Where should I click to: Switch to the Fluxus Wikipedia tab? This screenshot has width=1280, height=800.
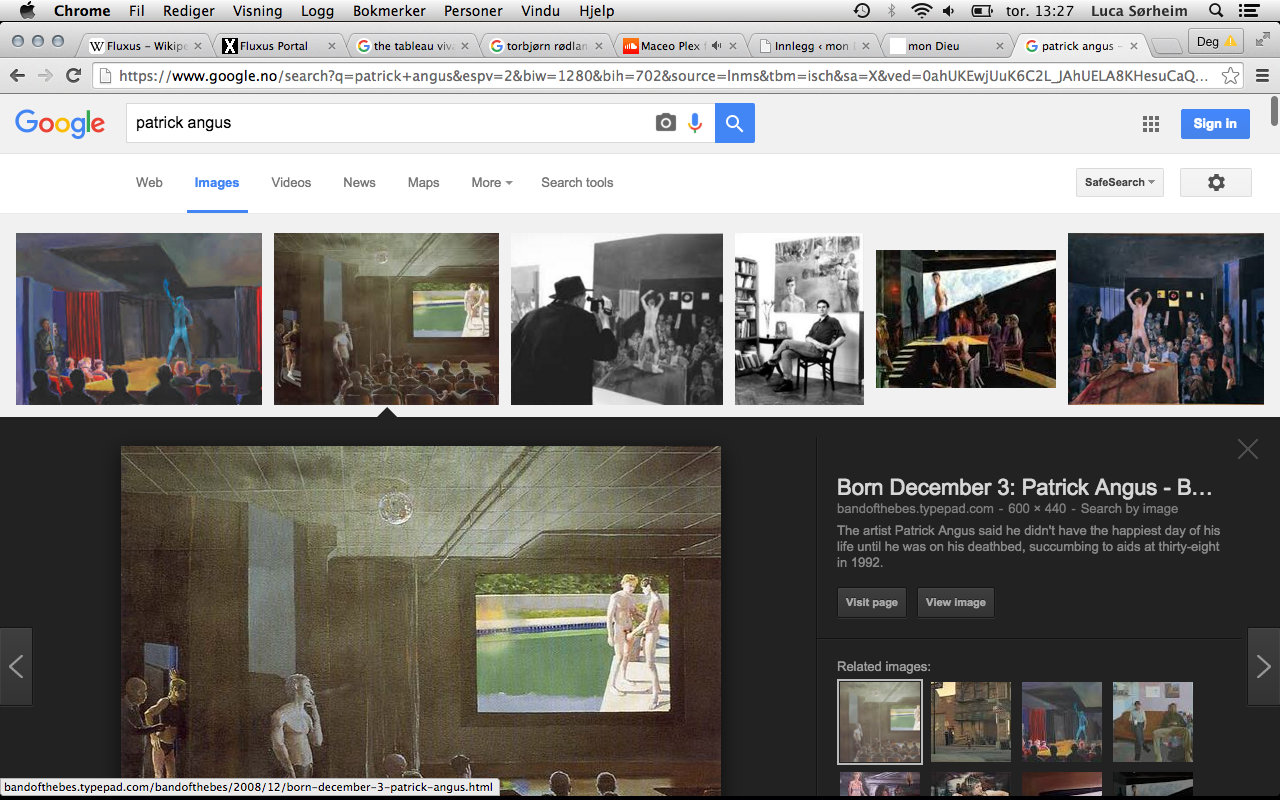tap(145, 46)
